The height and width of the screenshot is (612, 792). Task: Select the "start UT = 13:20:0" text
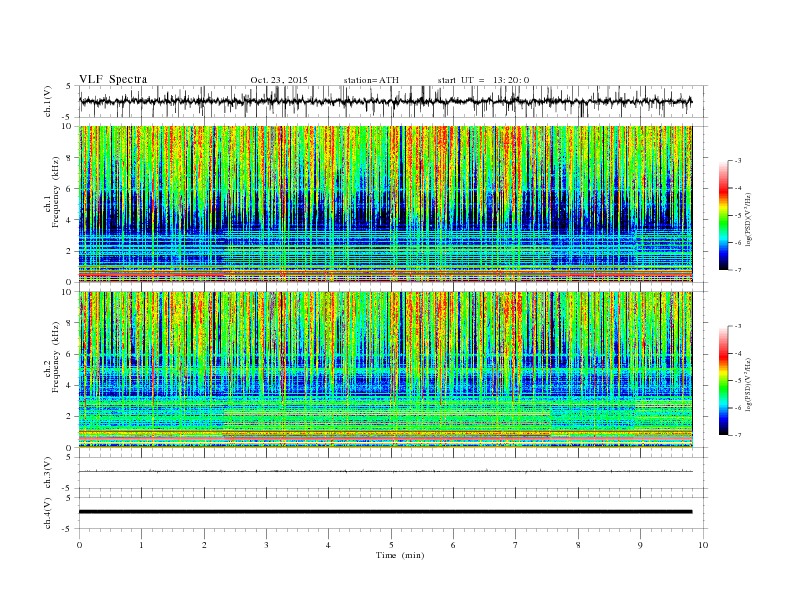(483, 80)
